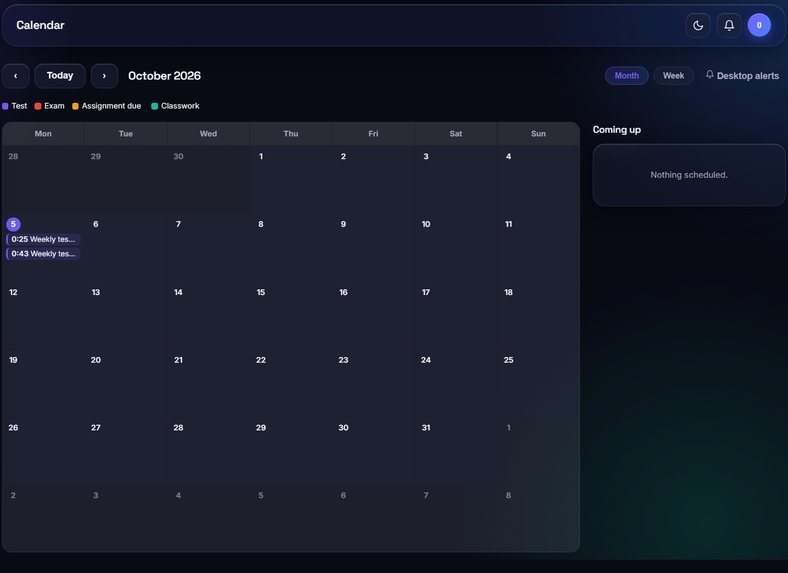Switch to Week view
The height and width of the screenshot is (573, 788).
point(673,75)
